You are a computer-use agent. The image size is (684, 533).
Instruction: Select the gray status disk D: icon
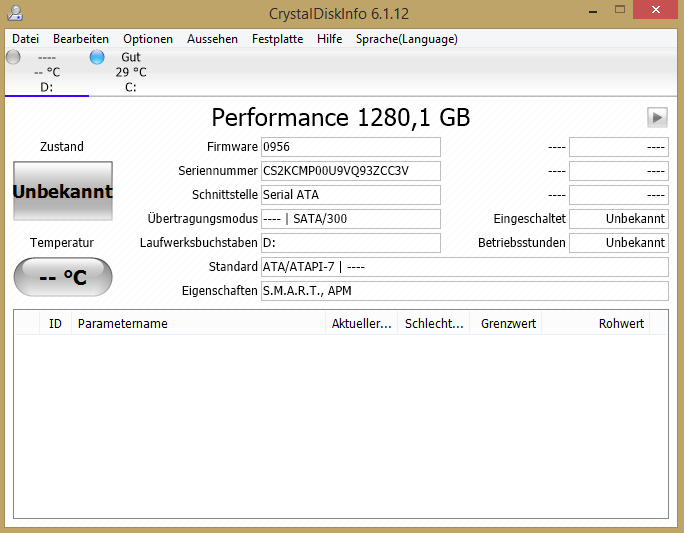pyautogui.click(x=13, y=57)
